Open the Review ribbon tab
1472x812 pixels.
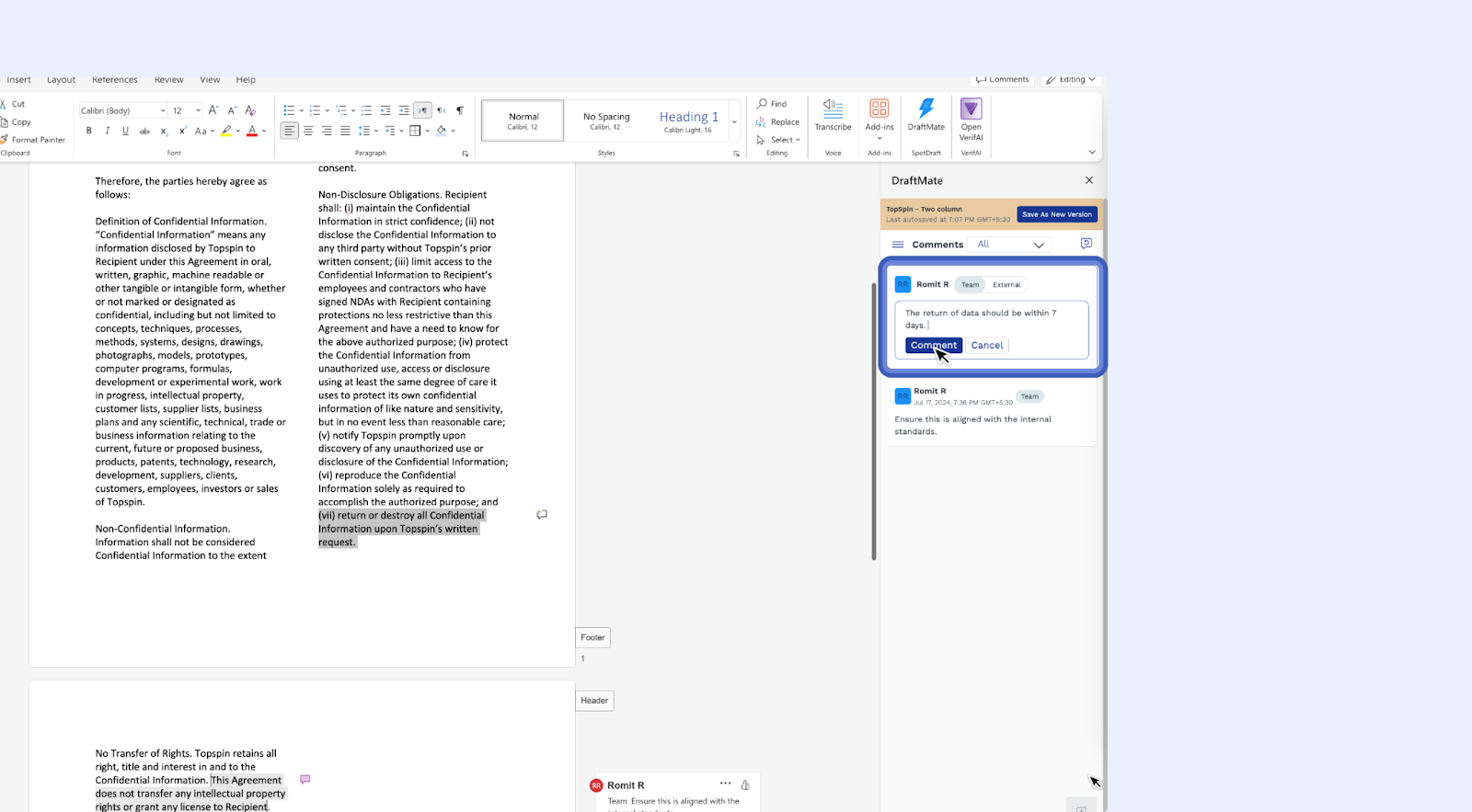tap(168, 80)
